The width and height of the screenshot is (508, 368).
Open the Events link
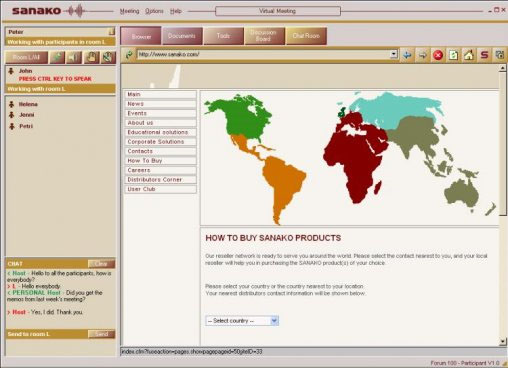coord(160,113)
